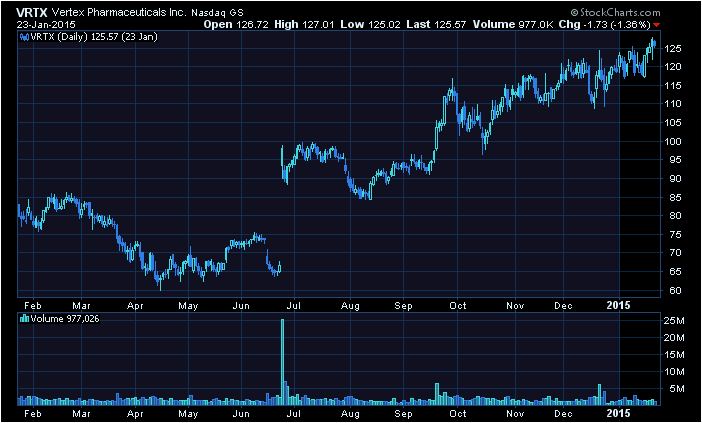The height and width of the screenshot is (423, 702).
Task: Click the date 23-Jan-2015
Action: pos(46,25)
